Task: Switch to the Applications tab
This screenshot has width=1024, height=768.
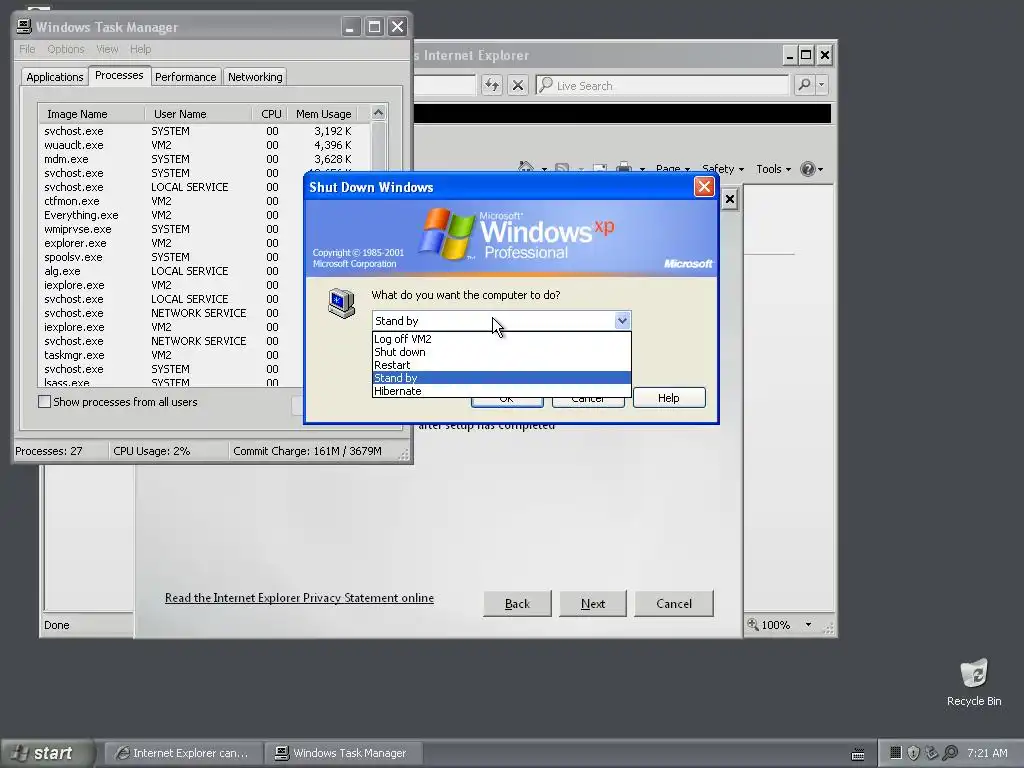Action: coord(54,77)
